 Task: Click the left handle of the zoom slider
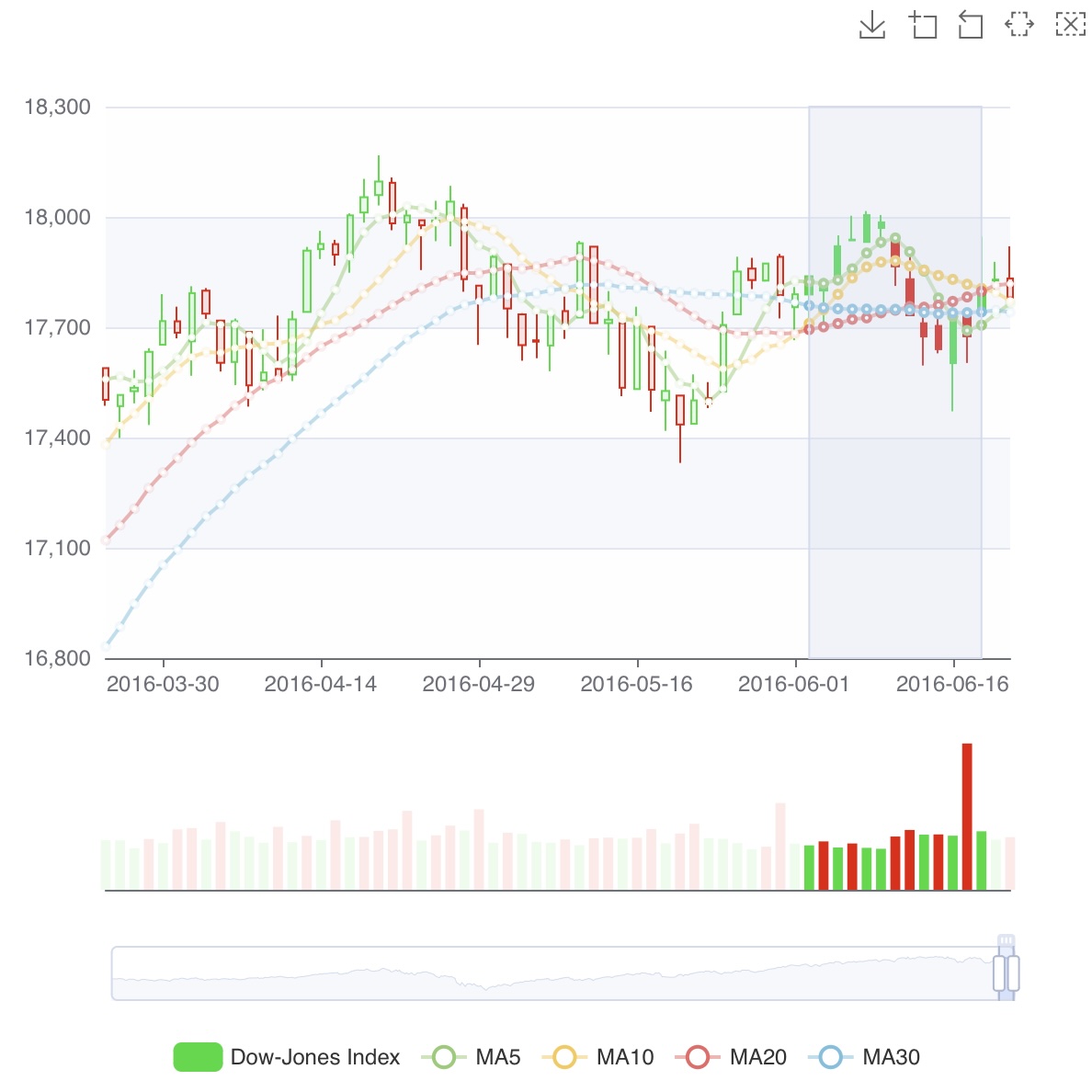click(999, 973)
